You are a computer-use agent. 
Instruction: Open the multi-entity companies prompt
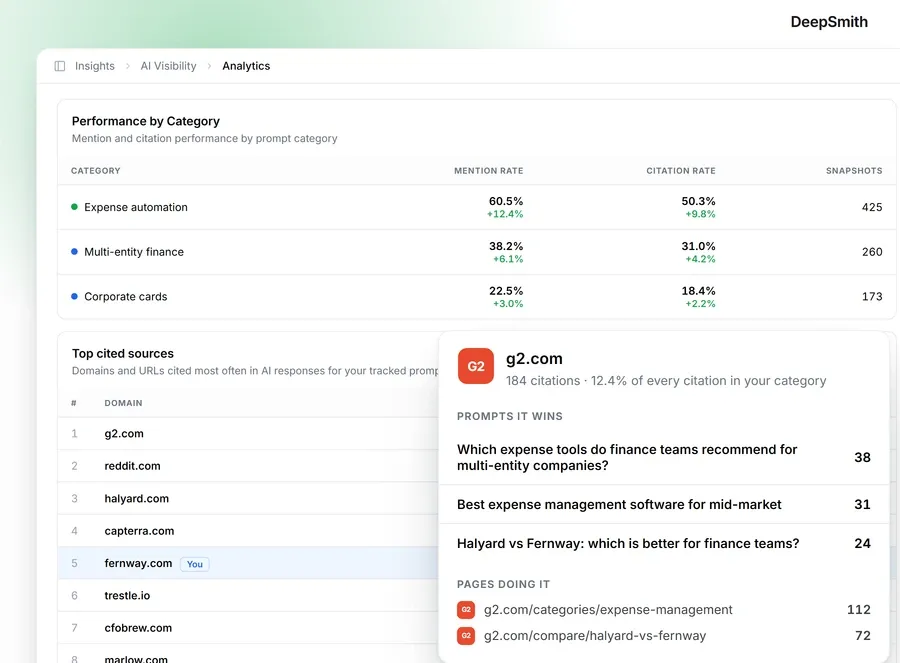point(664,457)
